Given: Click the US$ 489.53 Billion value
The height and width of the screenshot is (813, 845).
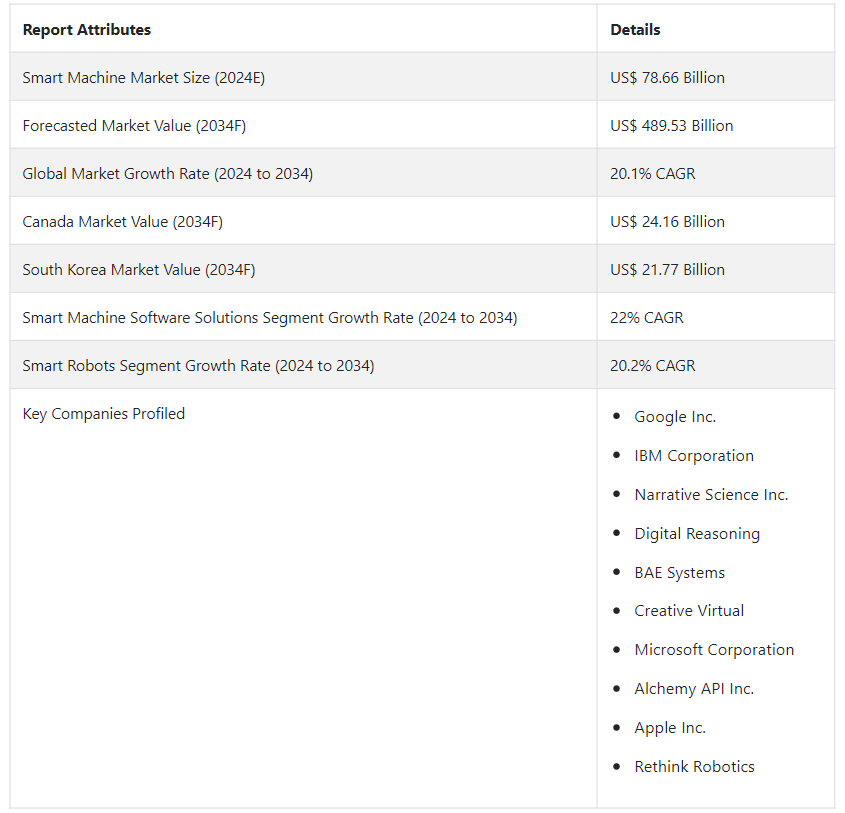Looking at the screenshot, I should [671, 126].
